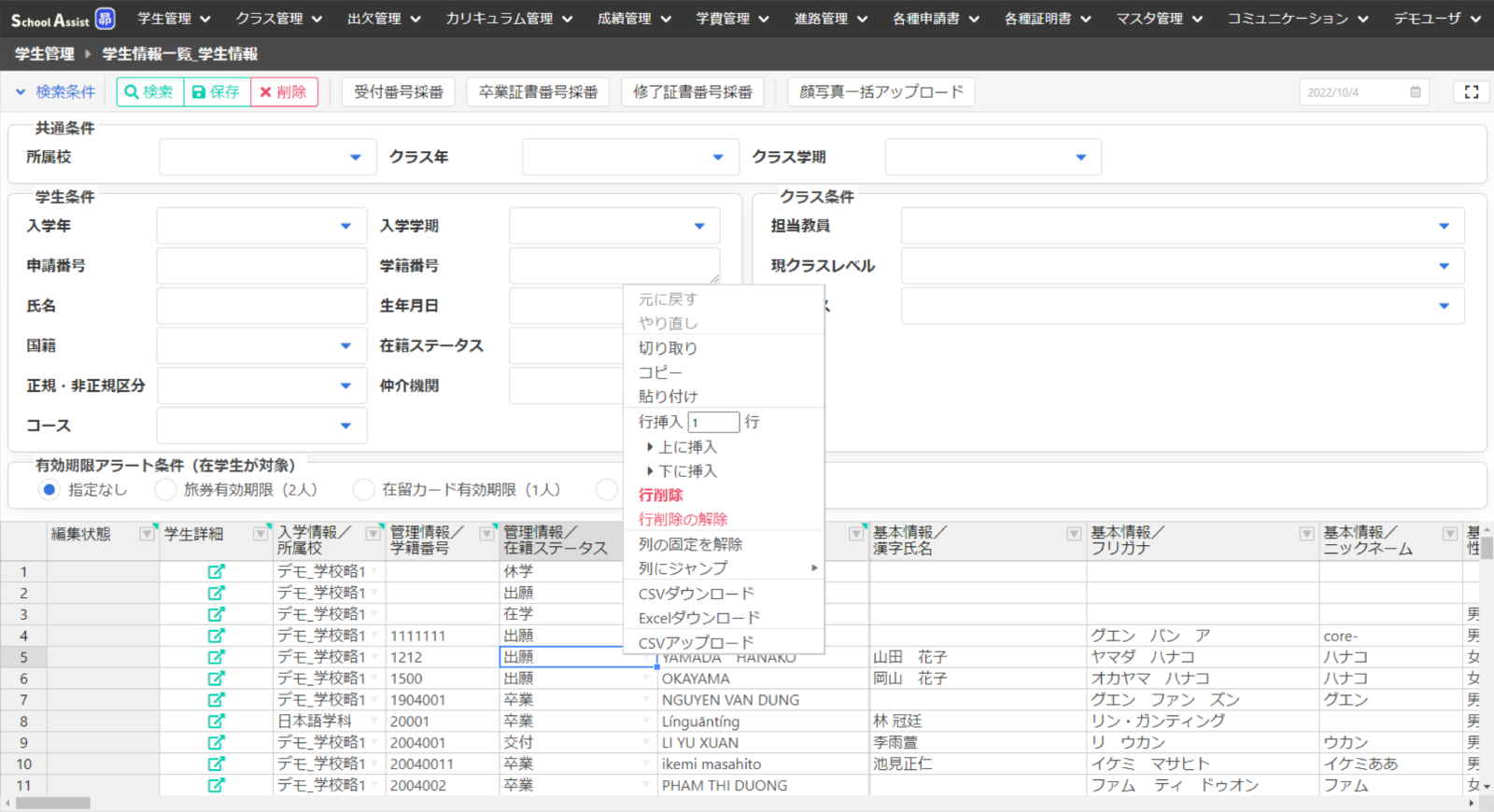Open 国籍 dropdown
This screenshot has height=812, width=1494.
tap(261, 345)
